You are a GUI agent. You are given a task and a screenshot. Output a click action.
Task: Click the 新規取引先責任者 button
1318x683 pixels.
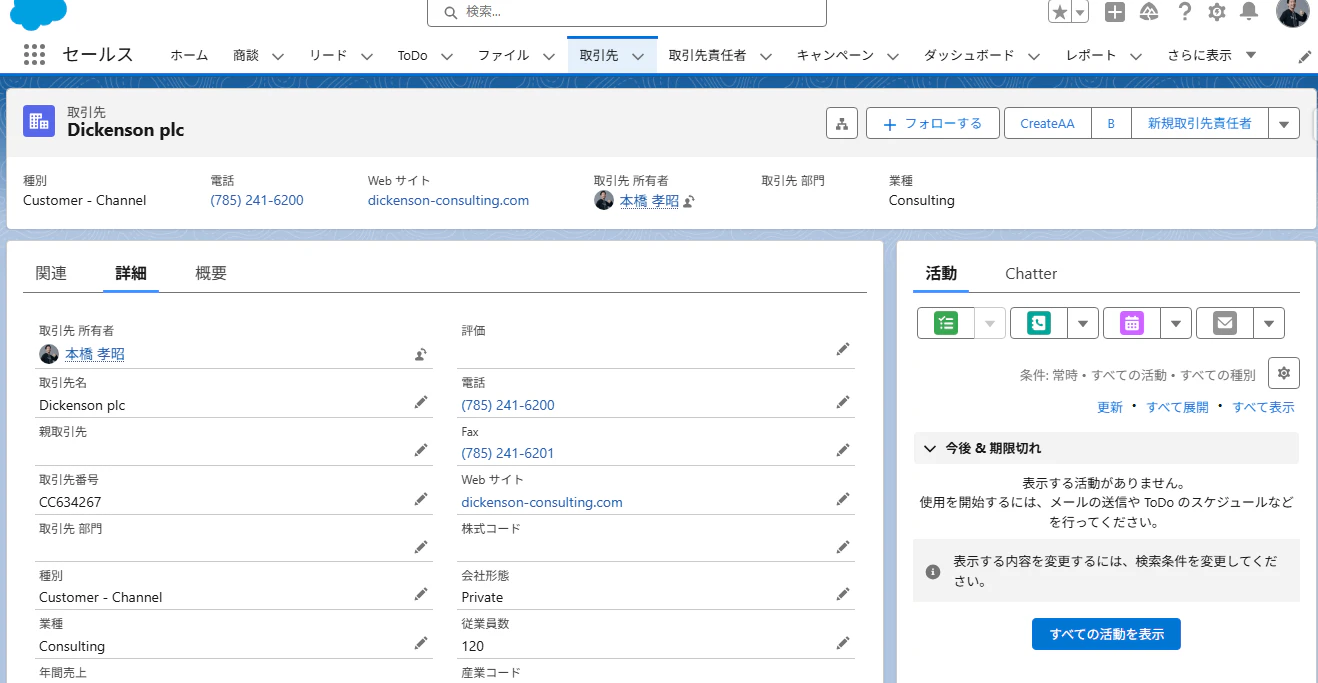click(1200, 124)
